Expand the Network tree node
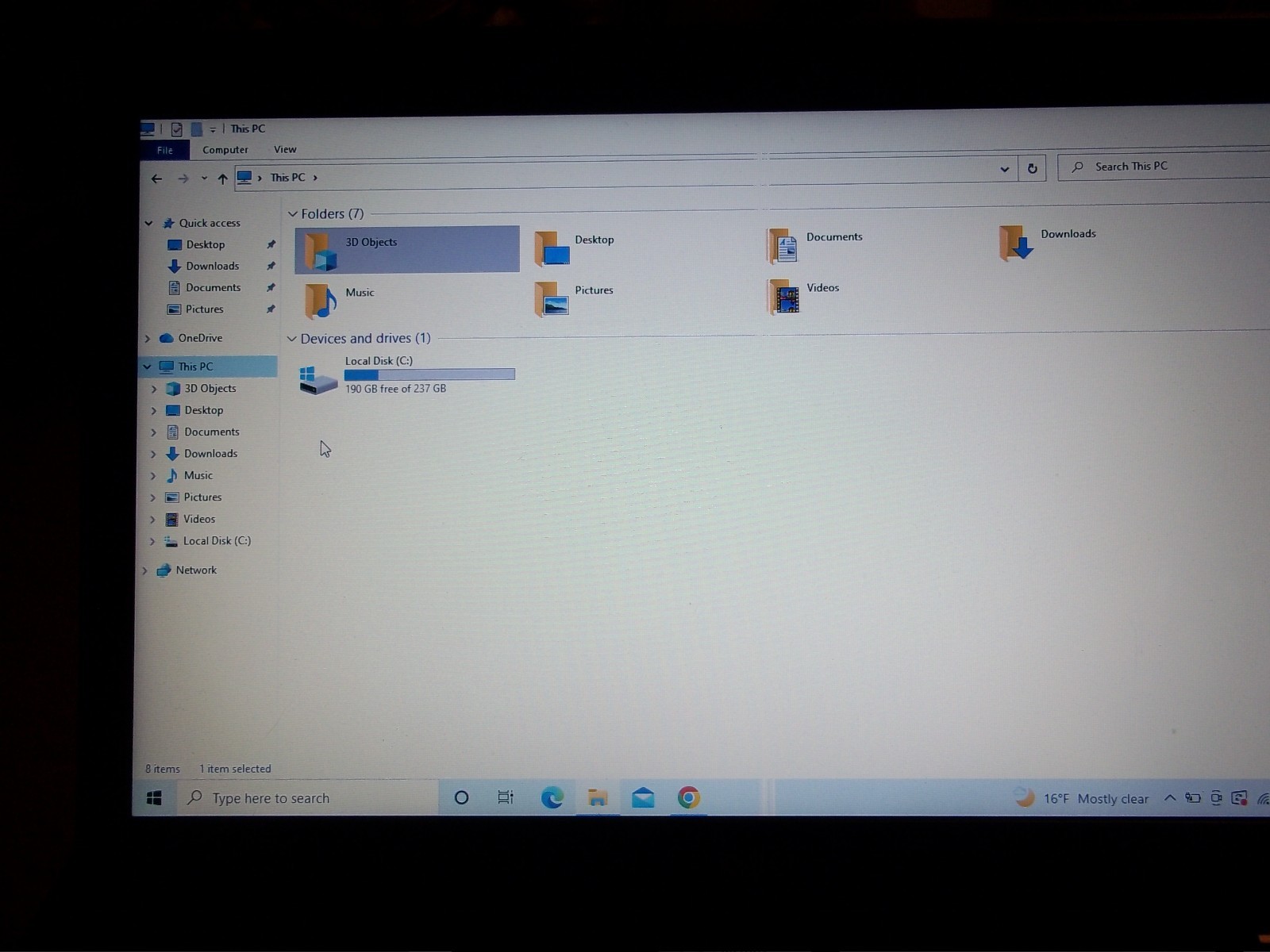The image size is (1270, 952). coord(144,570)
